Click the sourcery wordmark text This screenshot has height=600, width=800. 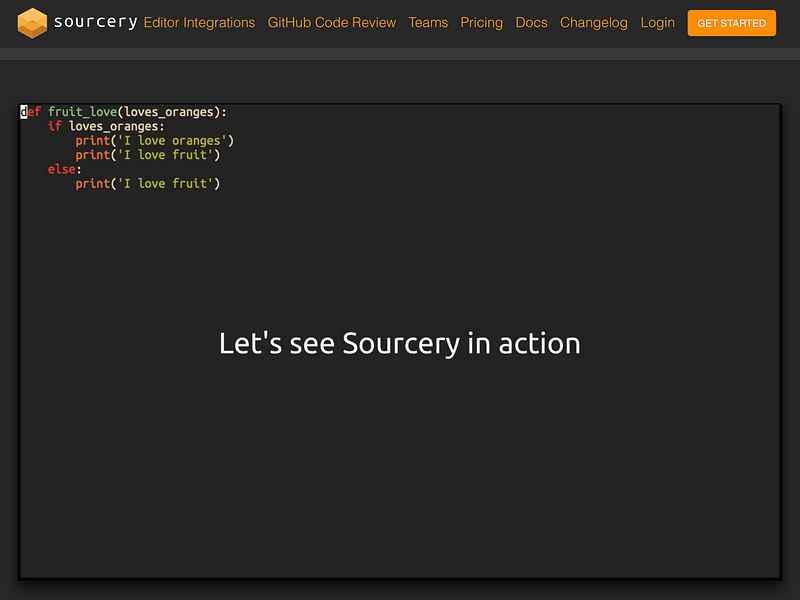[95, 22]
